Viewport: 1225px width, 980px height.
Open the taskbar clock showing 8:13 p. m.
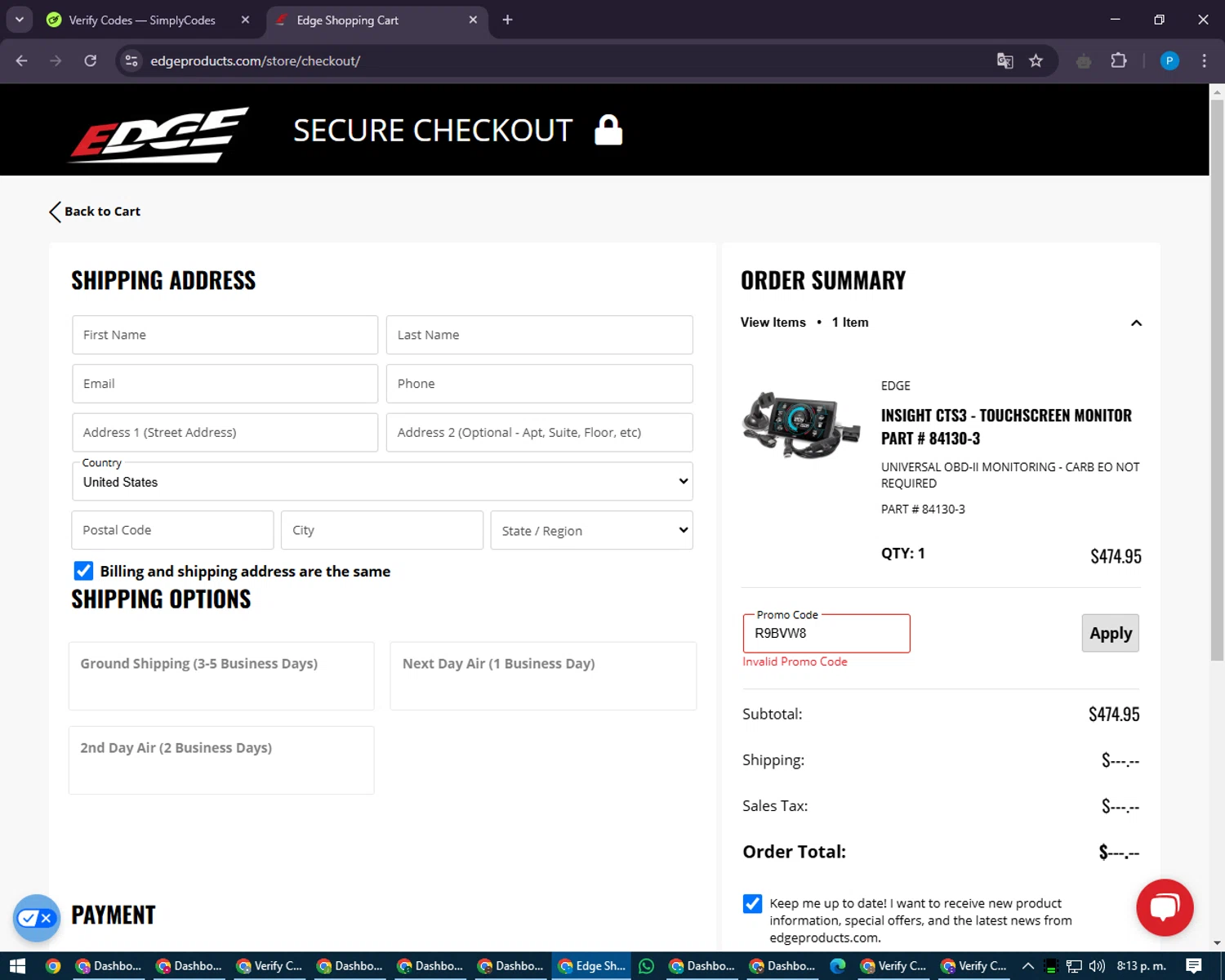point(1141,966)
